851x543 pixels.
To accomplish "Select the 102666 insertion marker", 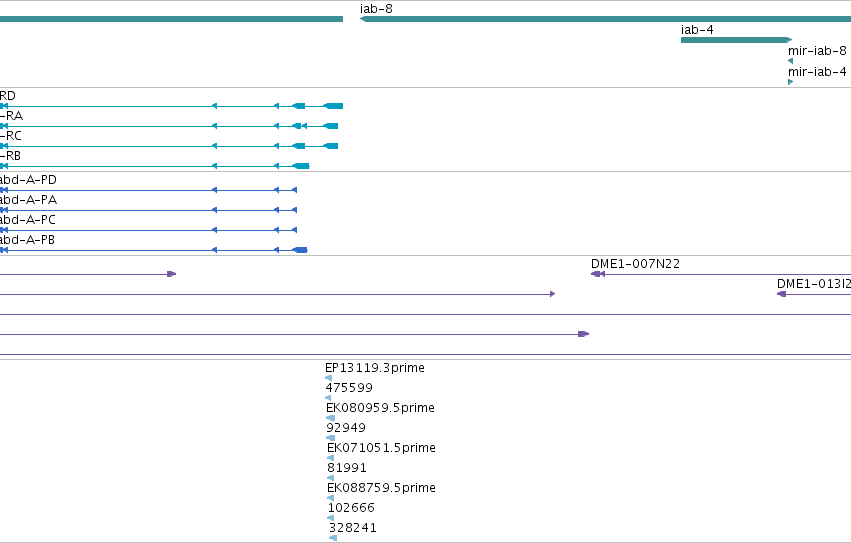I will pos(331,519).
